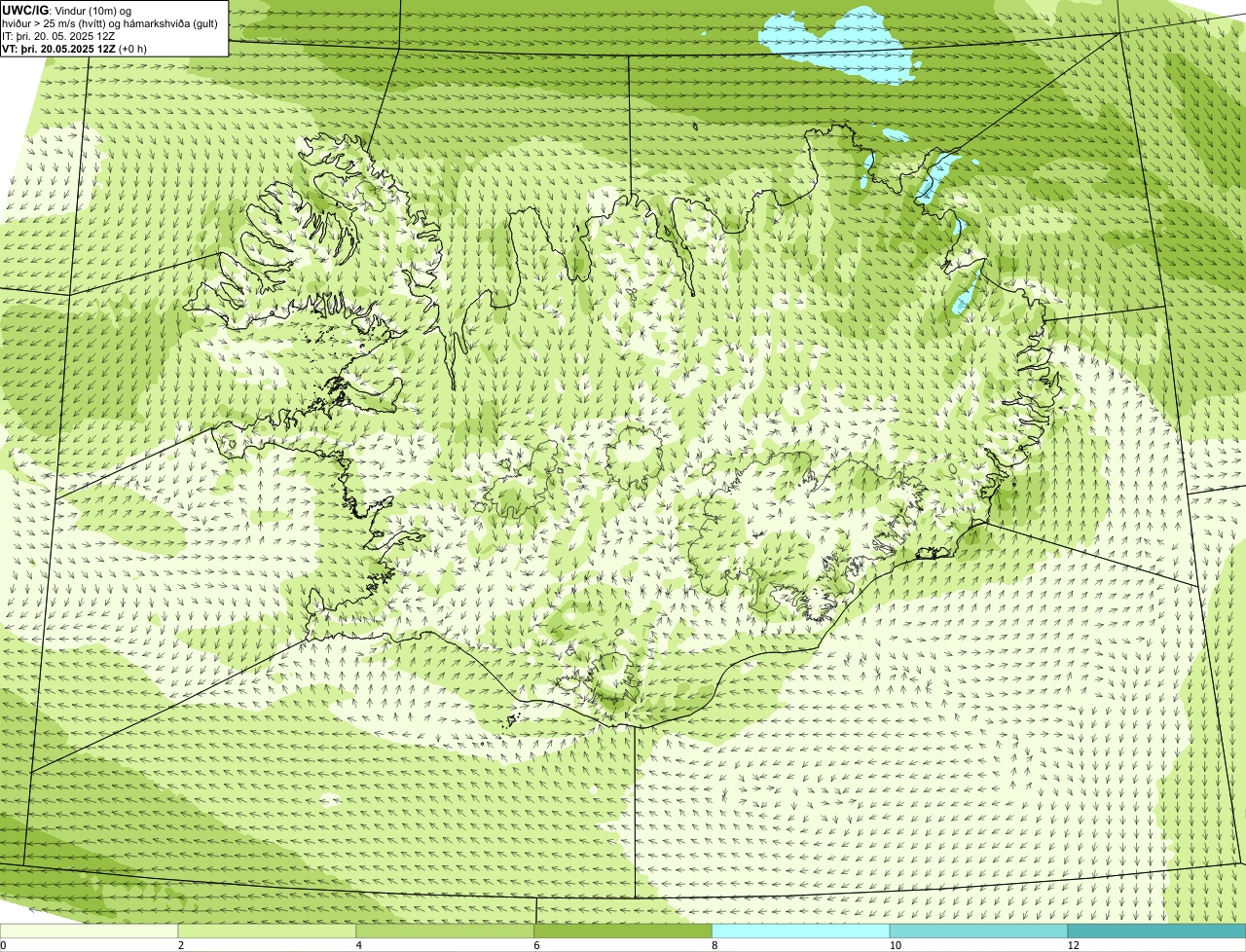Click the legend tick label "12"
This screenshot has height=952, width=1246.
[1073, 945]
